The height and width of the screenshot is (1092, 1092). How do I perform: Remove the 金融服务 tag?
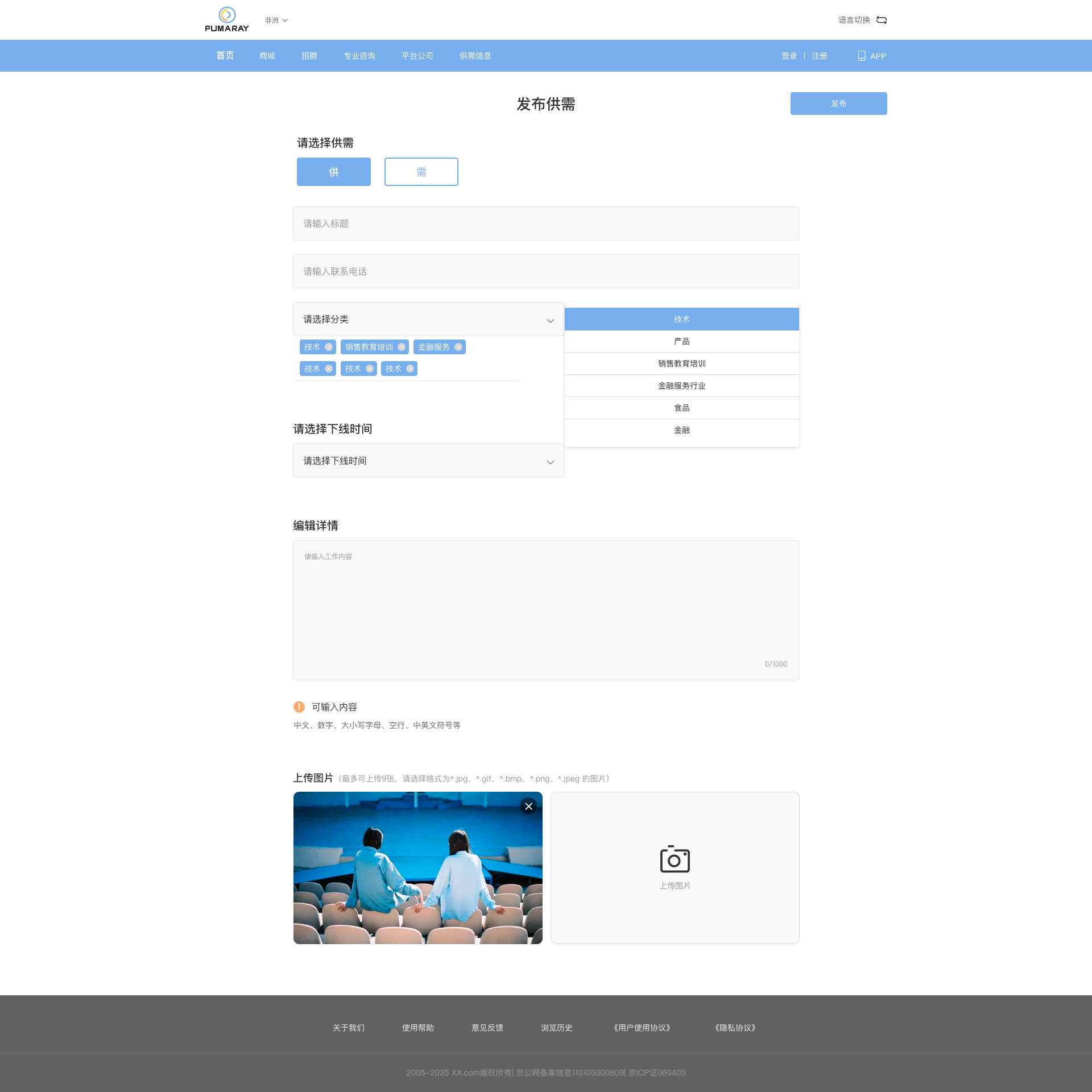[x=458, y=347]
